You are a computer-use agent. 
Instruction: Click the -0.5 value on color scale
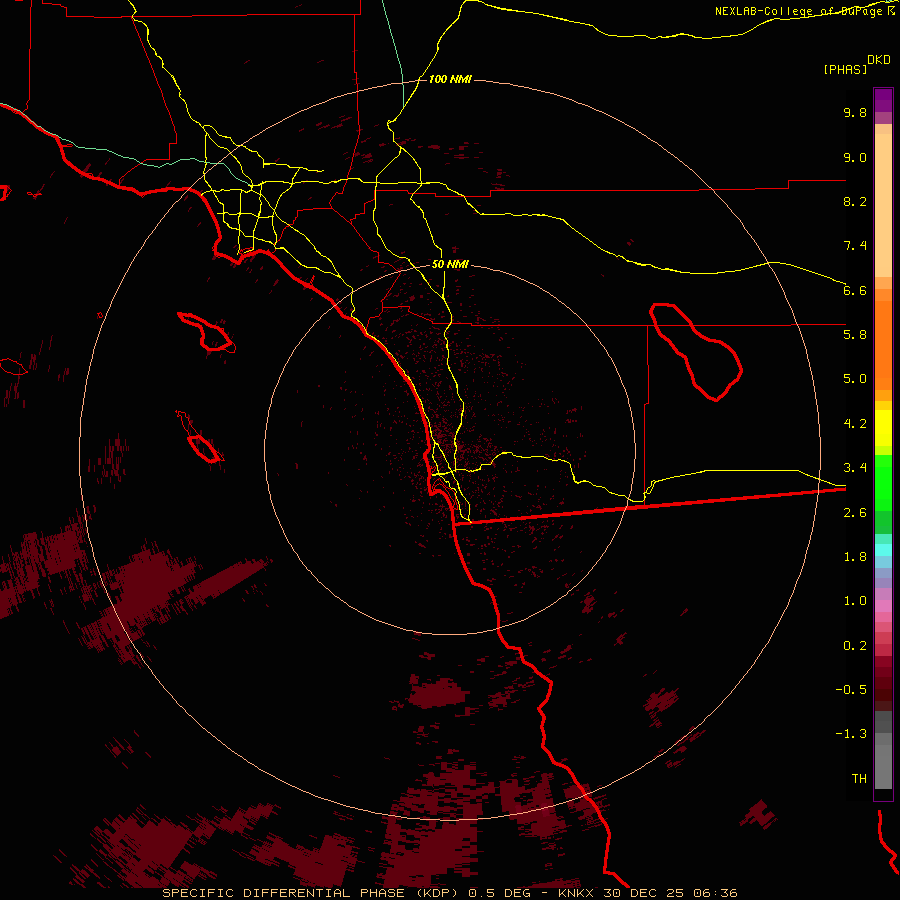pyautogui.click(x=851, y=690)
